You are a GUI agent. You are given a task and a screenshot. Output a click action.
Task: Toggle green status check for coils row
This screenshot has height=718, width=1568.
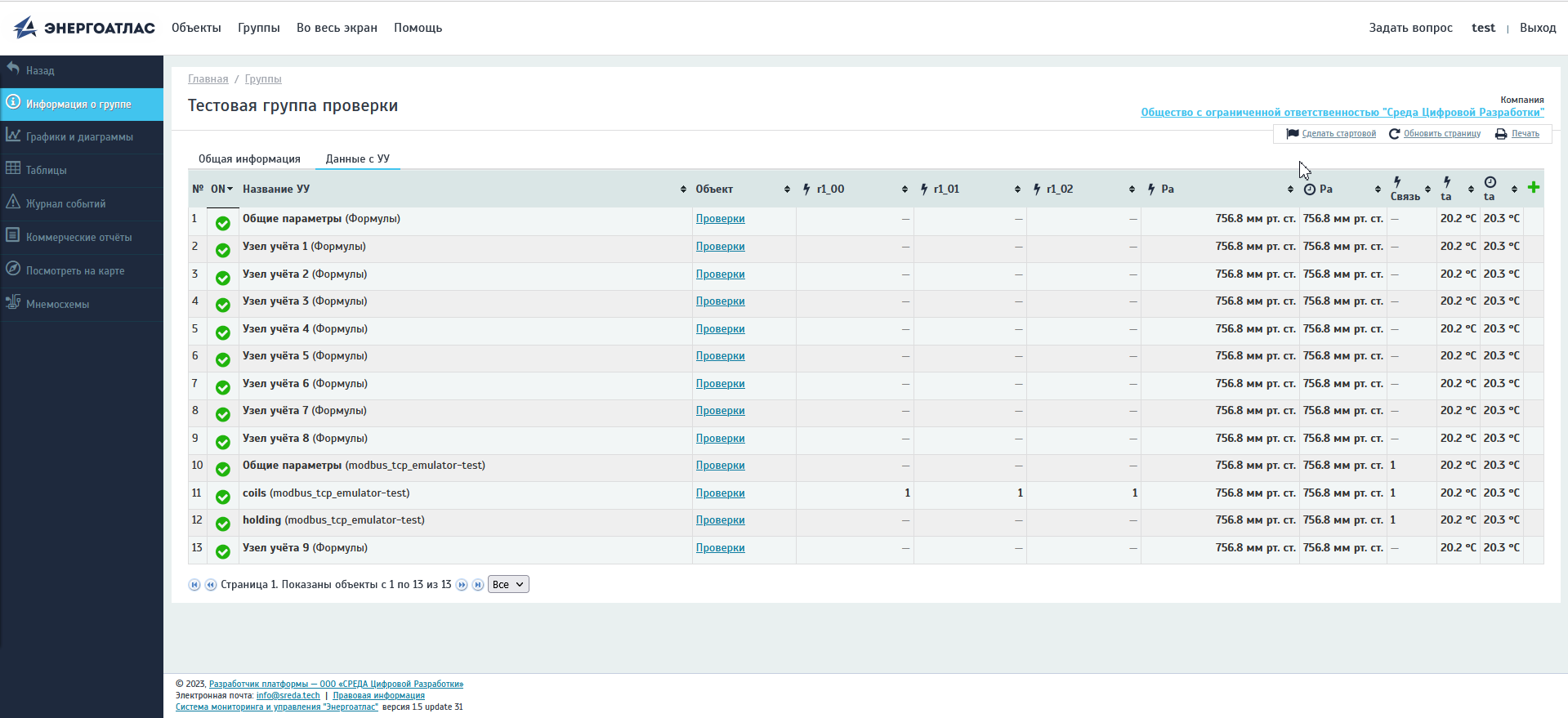coord(222,497)
